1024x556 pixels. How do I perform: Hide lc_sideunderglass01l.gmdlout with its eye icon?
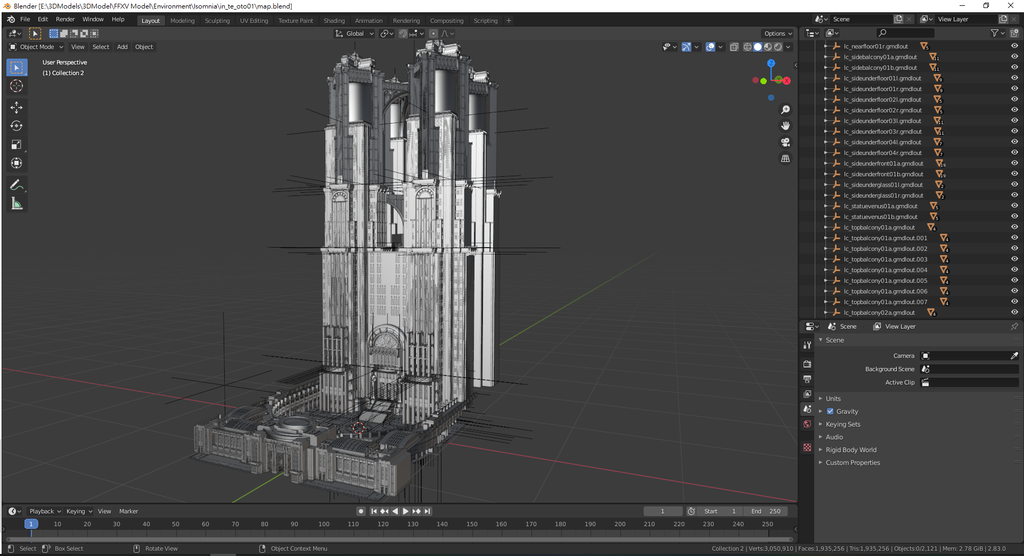(1014, 185)
